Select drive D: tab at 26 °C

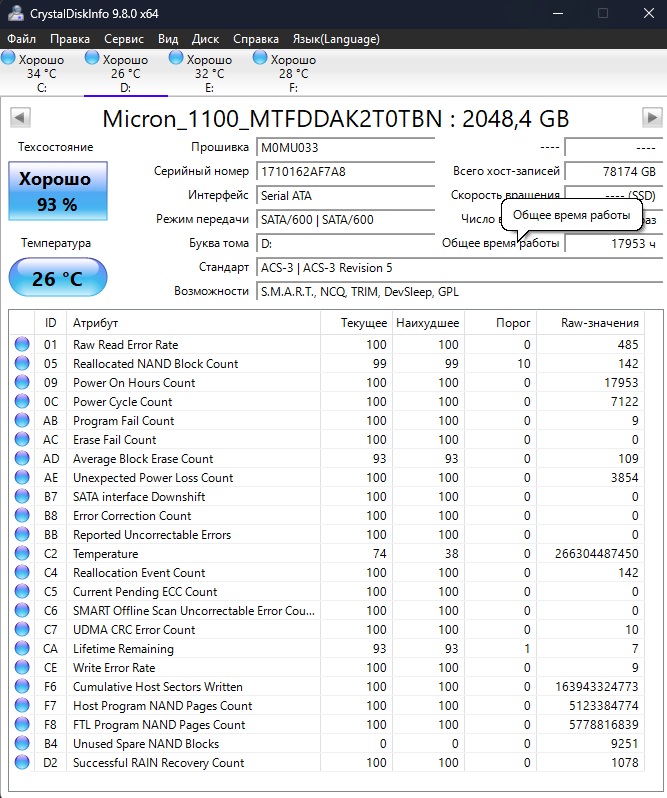tap(126, 73)
